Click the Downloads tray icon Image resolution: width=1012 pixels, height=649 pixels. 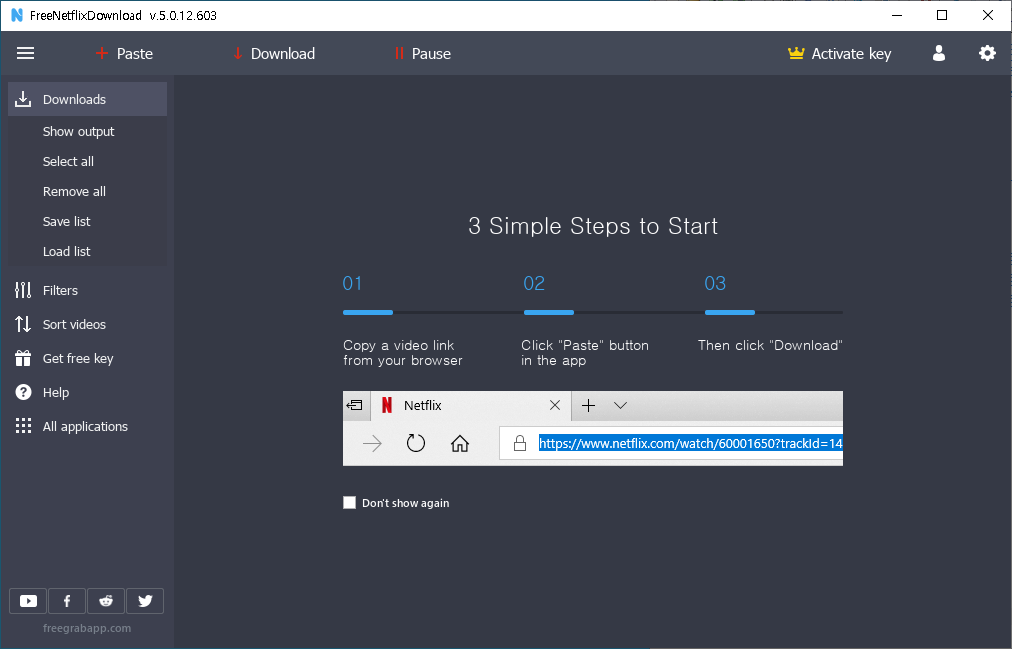click(23, 99)
